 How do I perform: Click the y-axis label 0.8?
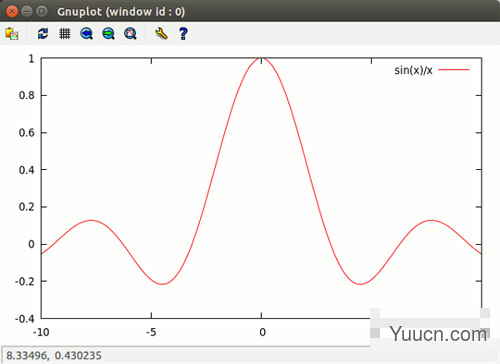27,96
